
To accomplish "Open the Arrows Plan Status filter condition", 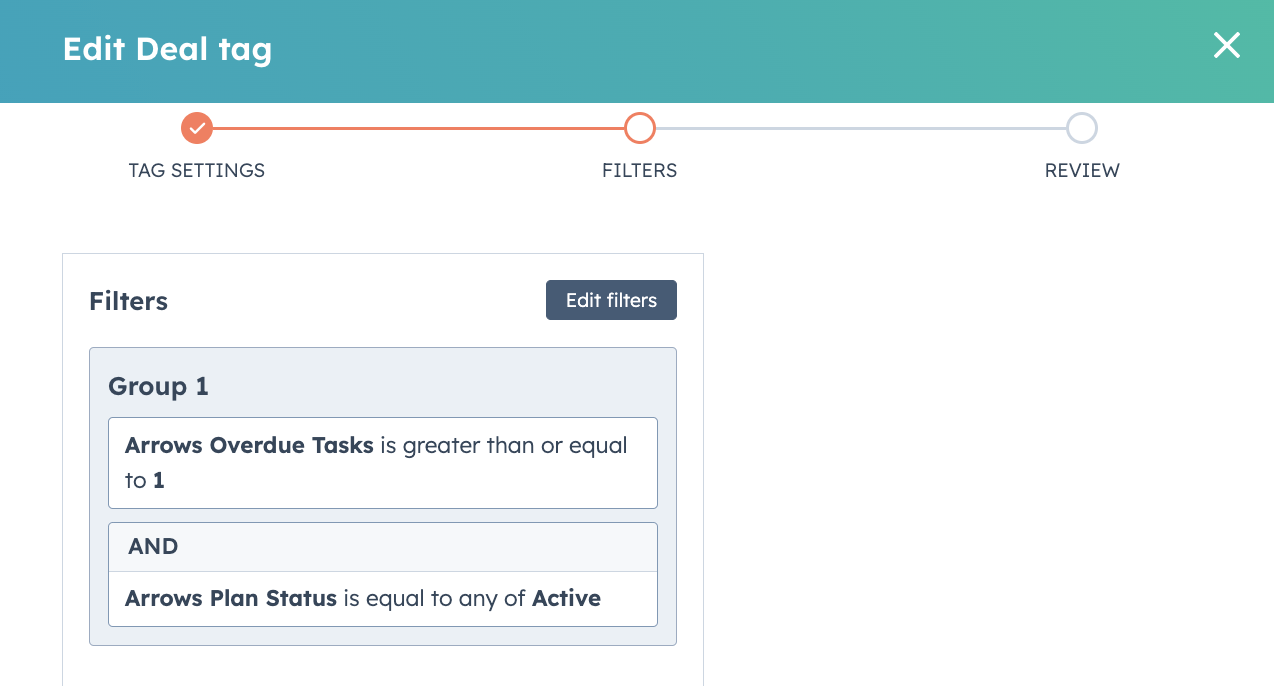I will click(x=383, y=599).
